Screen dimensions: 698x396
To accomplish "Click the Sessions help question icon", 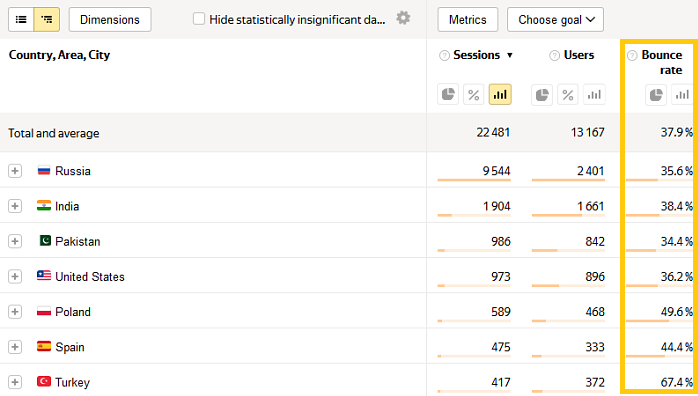I will 444,56.
